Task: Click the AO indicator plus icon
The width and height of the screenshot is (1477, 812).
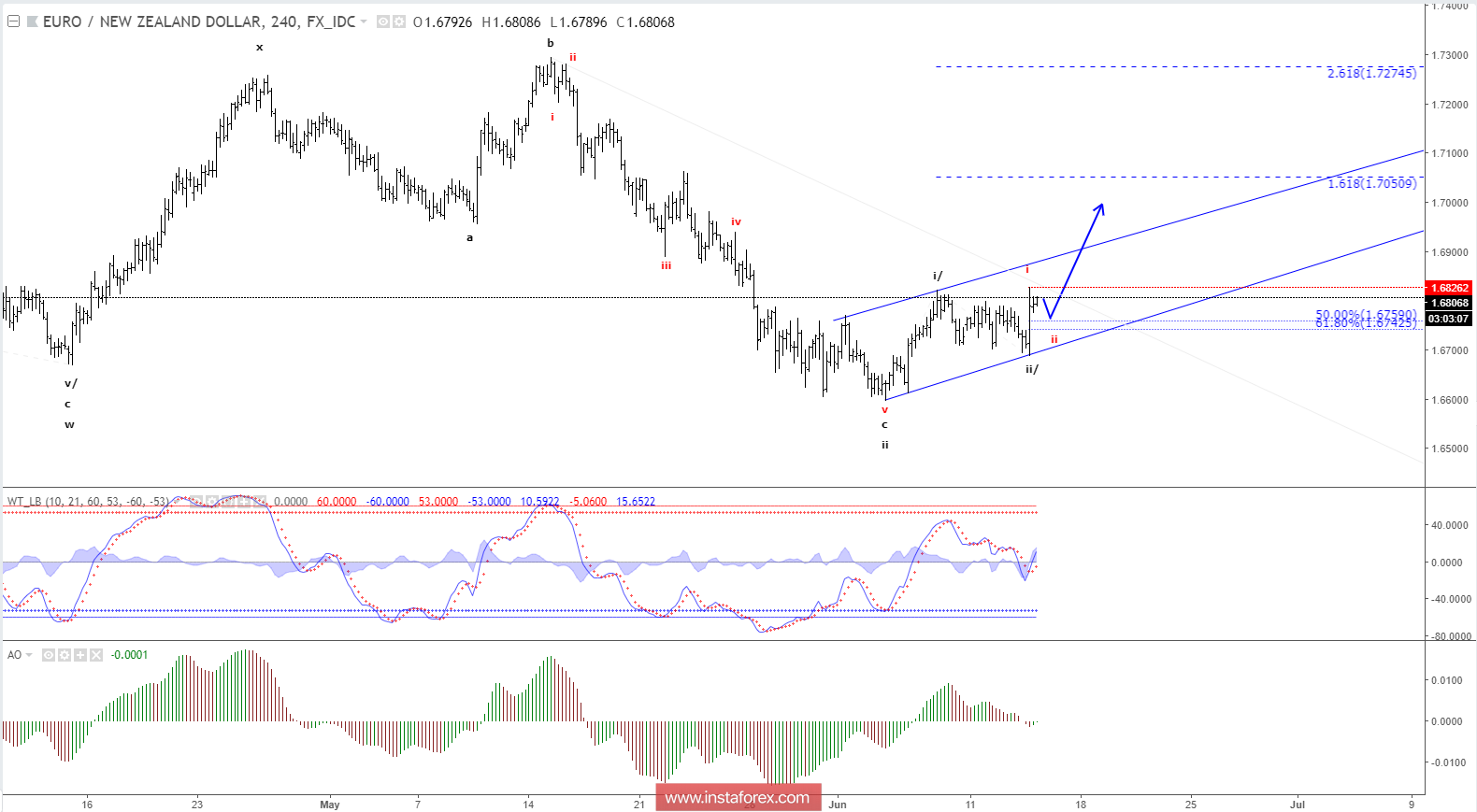Action: [80, 655]
